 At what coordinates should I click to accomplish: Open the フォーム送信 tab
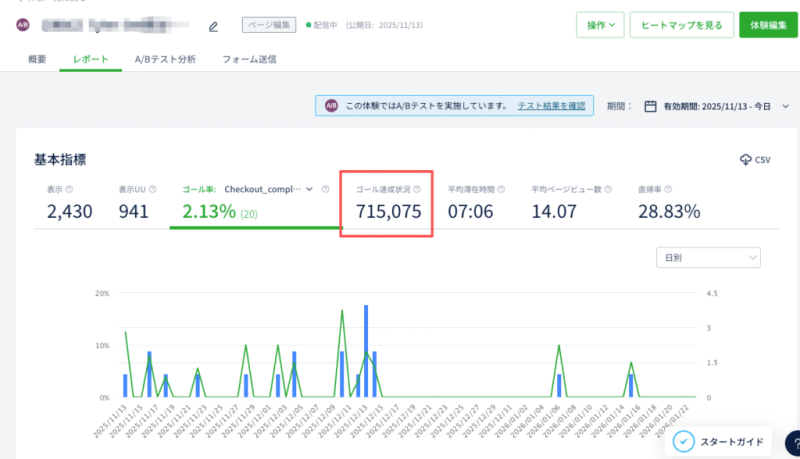coord(249,60)
